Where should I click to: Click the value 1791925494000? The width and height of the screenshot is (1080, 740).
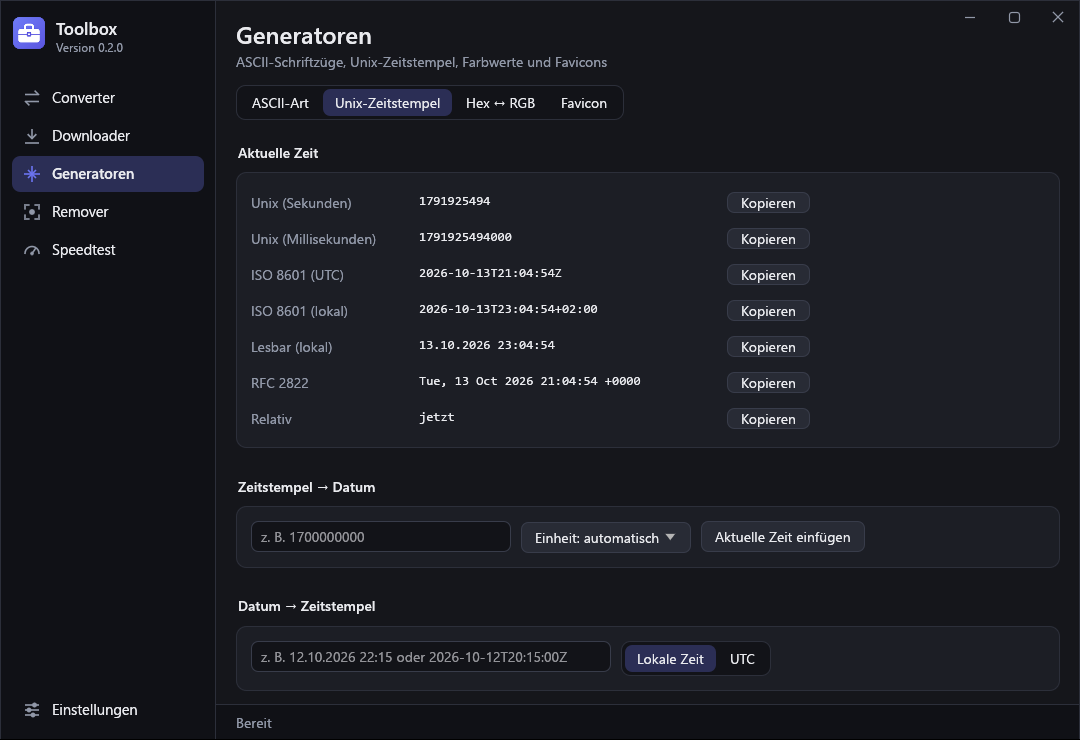click(x=466, y=237)
